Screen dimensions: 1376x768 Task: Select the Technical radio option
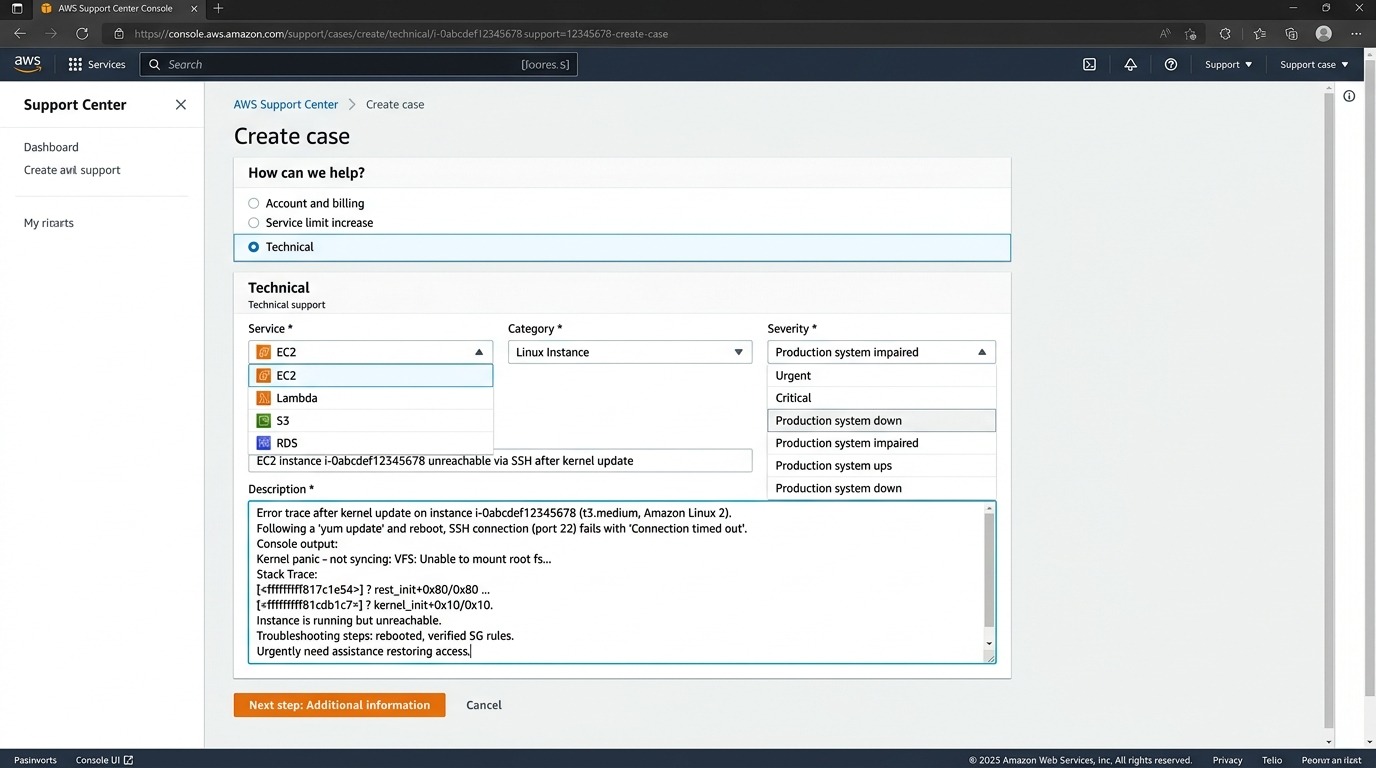pos(253,247)
